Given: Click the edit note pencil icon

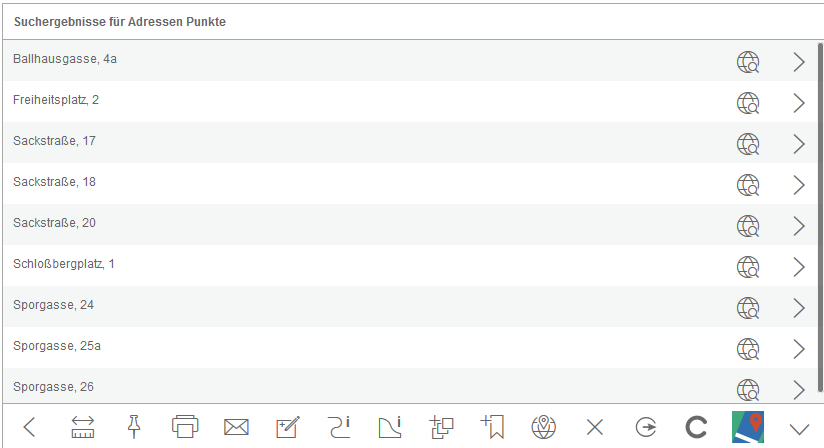Looking at the screenshot, I should pos(288,427).
